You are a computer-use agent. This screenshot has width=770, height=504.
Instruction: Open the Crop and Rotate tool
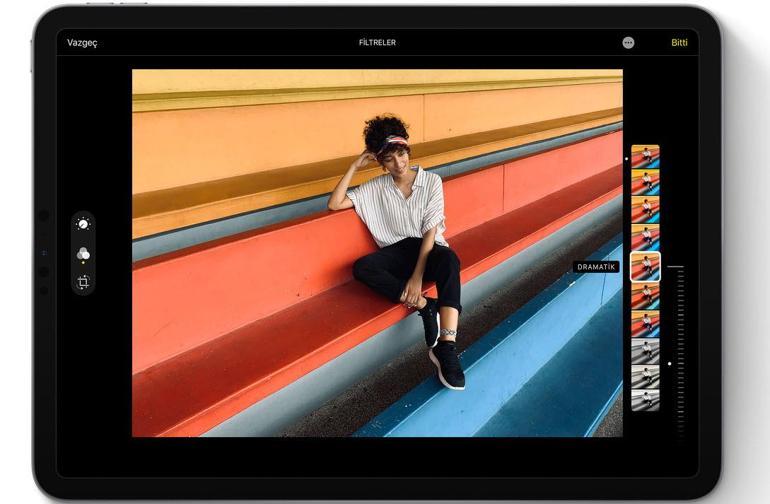click(x=83, y=282)
